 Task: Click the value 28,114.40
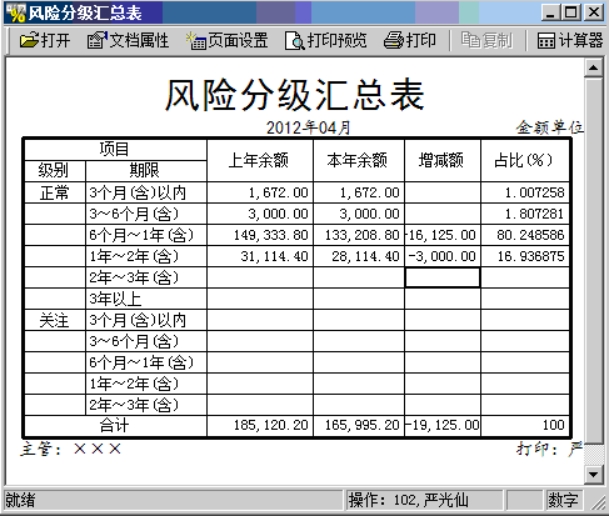(365, 256)
